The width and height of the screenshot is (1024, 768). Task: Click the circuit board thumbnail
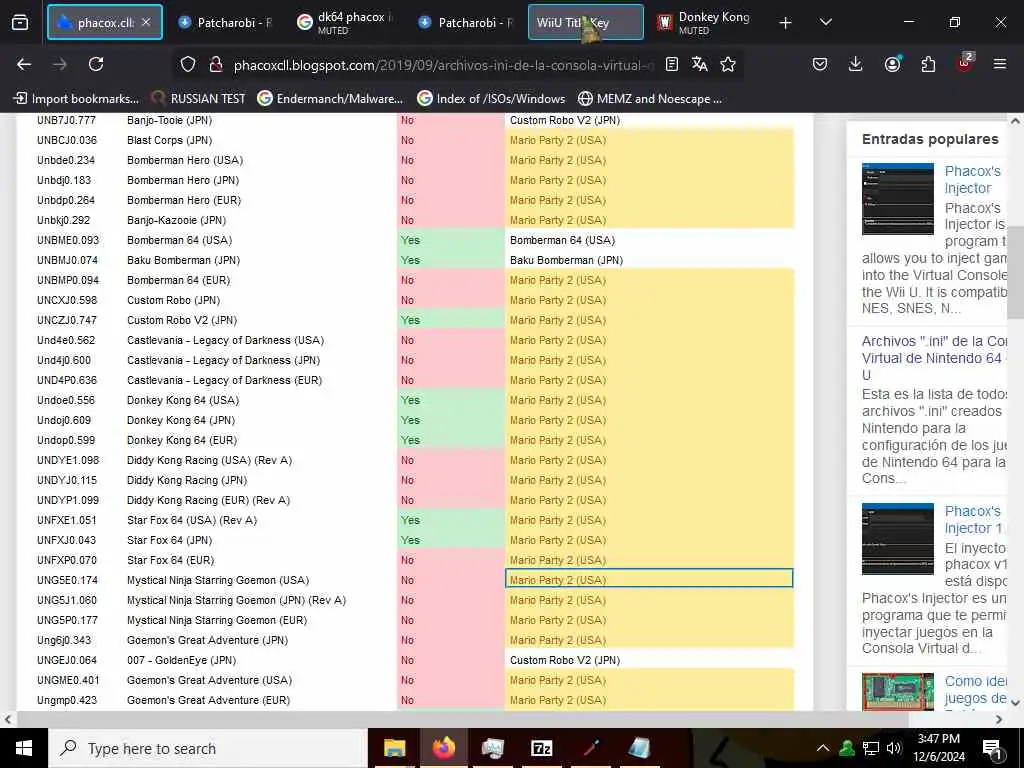897,691
